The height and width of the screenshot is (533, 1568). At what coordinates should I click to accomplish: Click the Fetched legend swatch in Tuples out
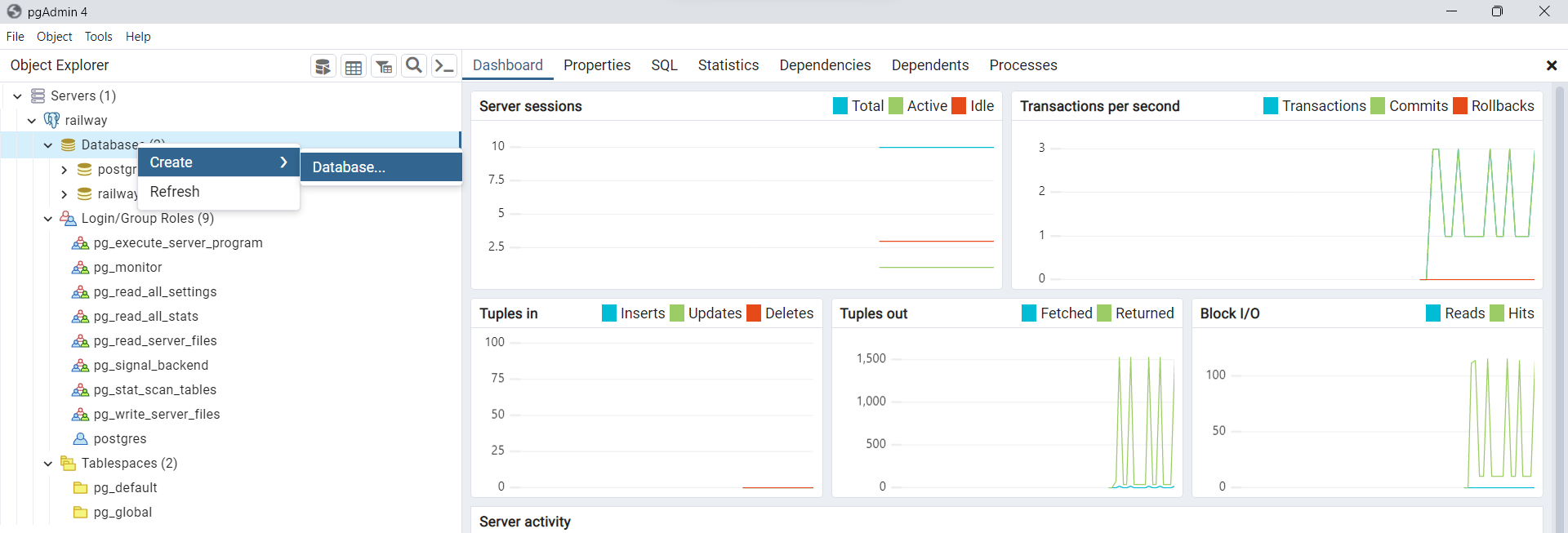[x=1029, y=313]
